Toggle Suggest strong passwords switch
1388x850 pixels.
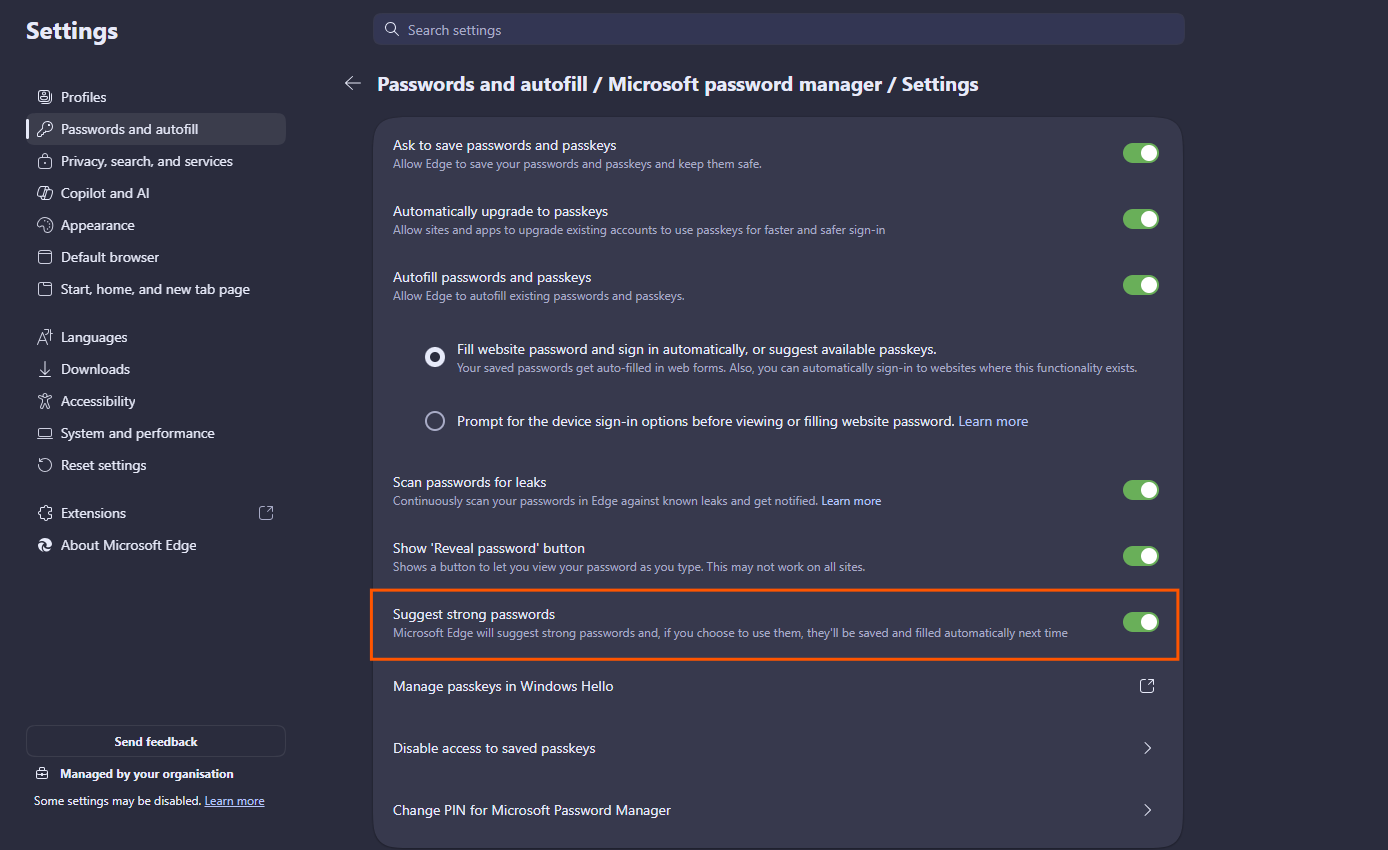coord(1140,622)
